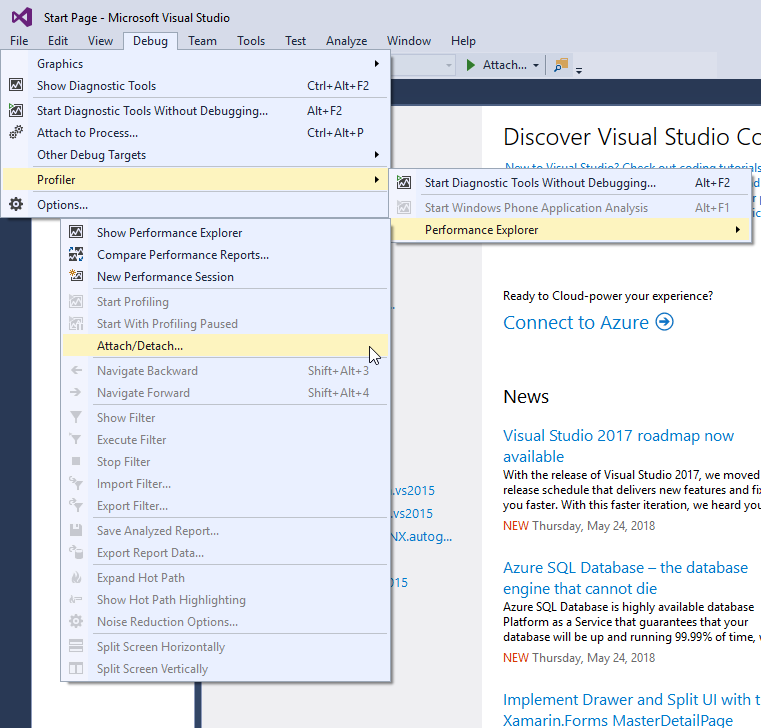Open the Analyze menu
This screenshot has height=728, width=761.
[347, 41]
